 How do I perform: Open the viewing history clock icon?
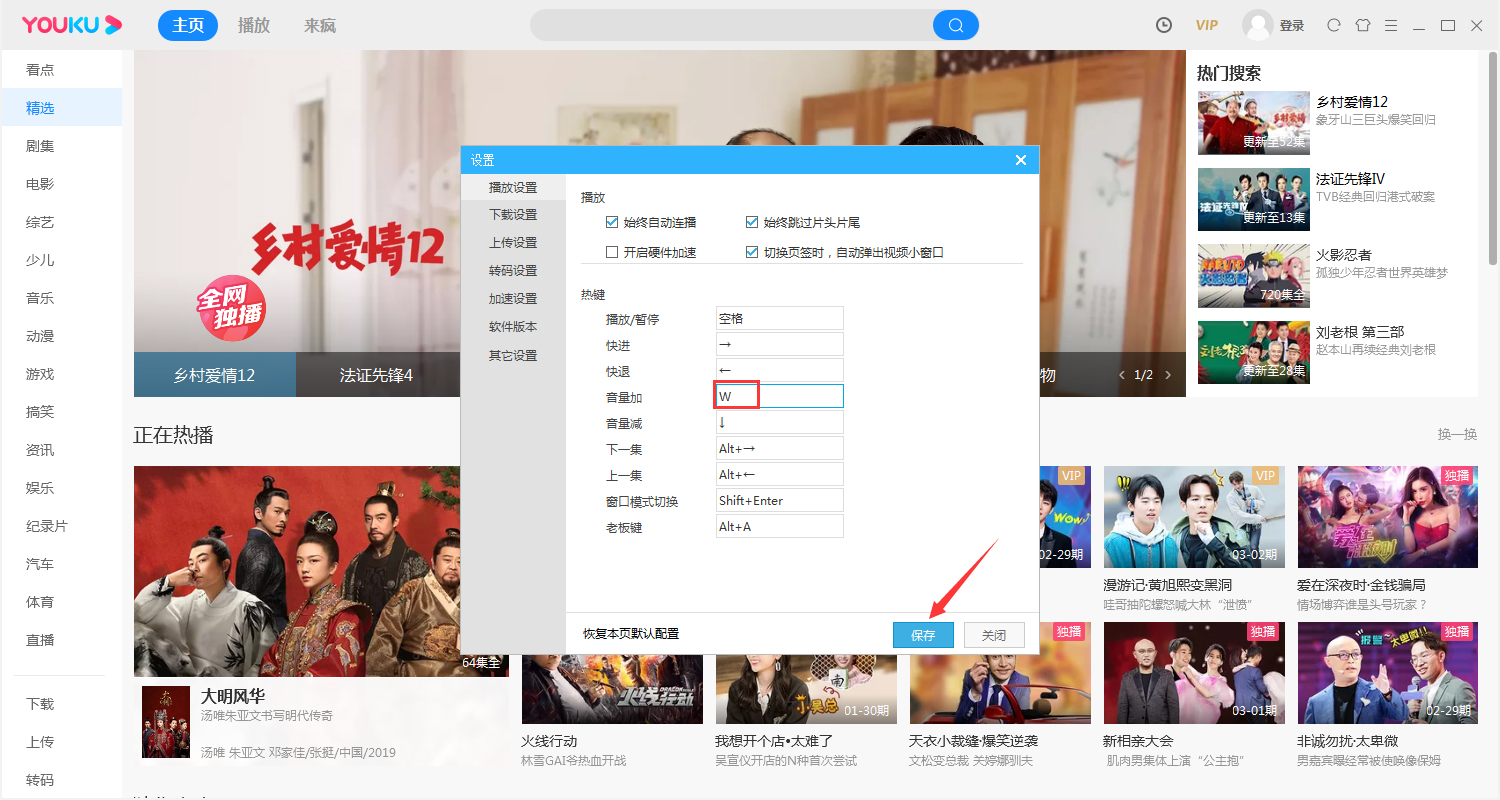click(x=1163, y=24)
